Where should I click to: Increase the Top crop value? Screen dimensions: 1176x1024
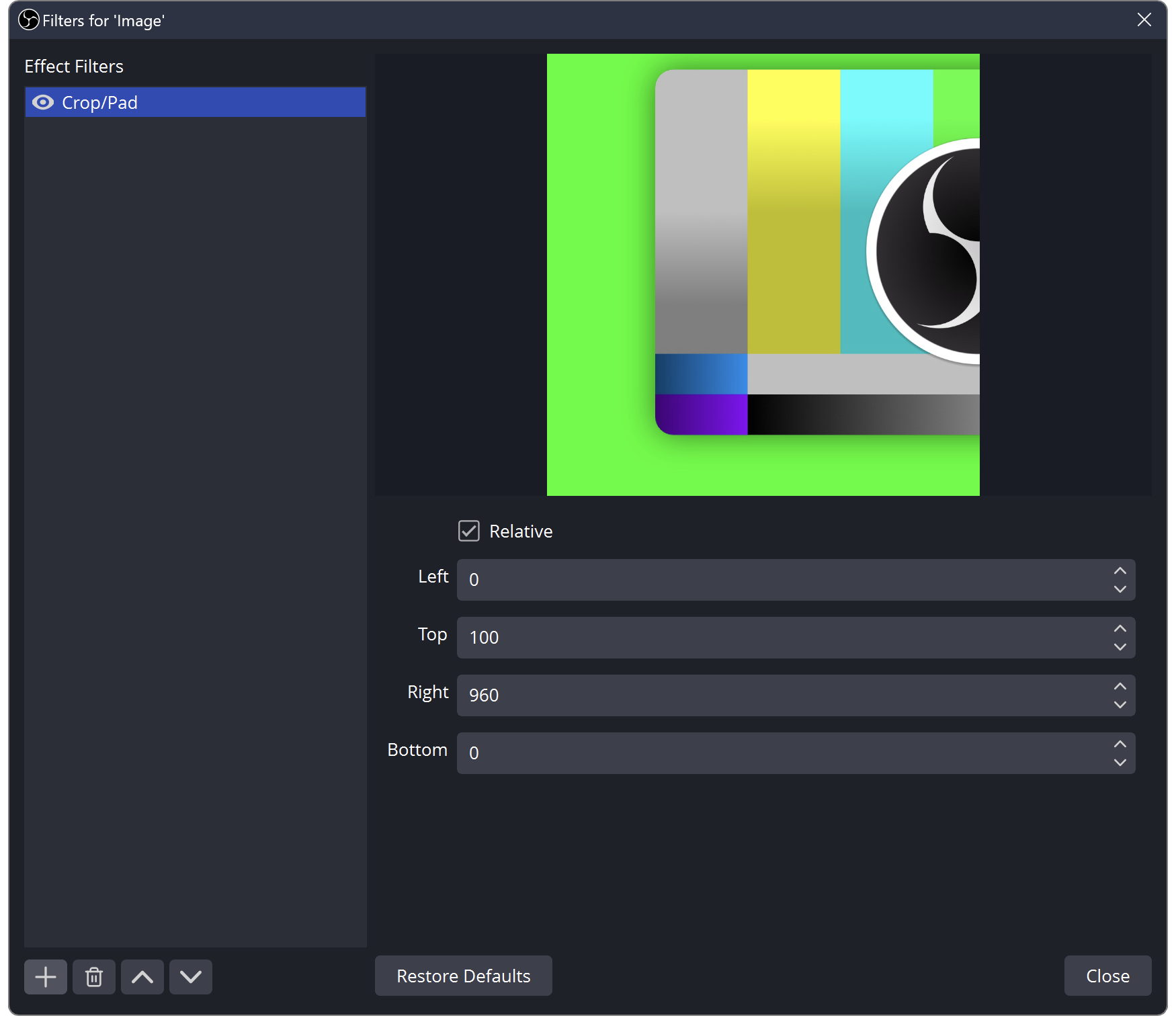[x=1120, y=629]
